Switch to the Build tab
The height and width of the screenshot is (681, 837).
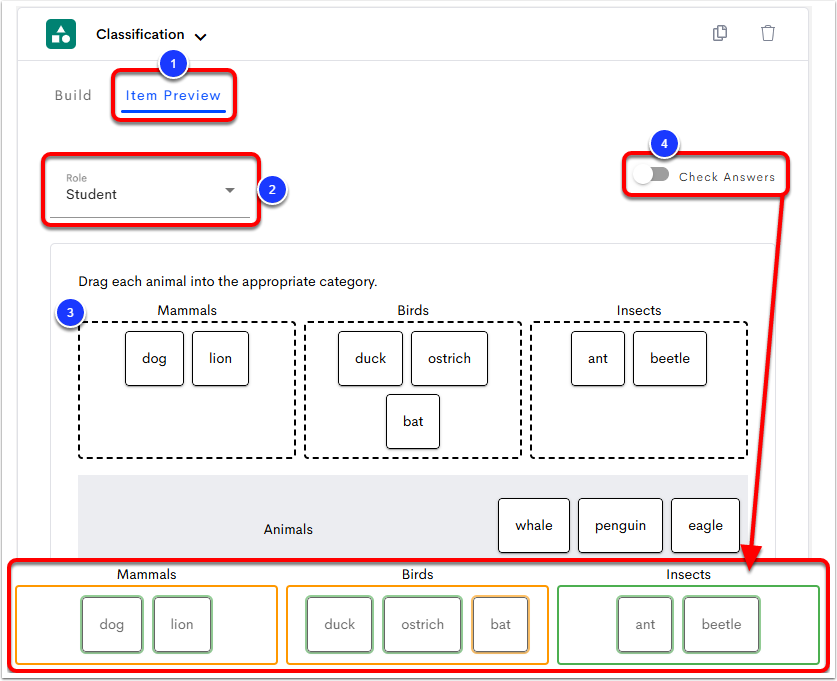tap(73, 96)
